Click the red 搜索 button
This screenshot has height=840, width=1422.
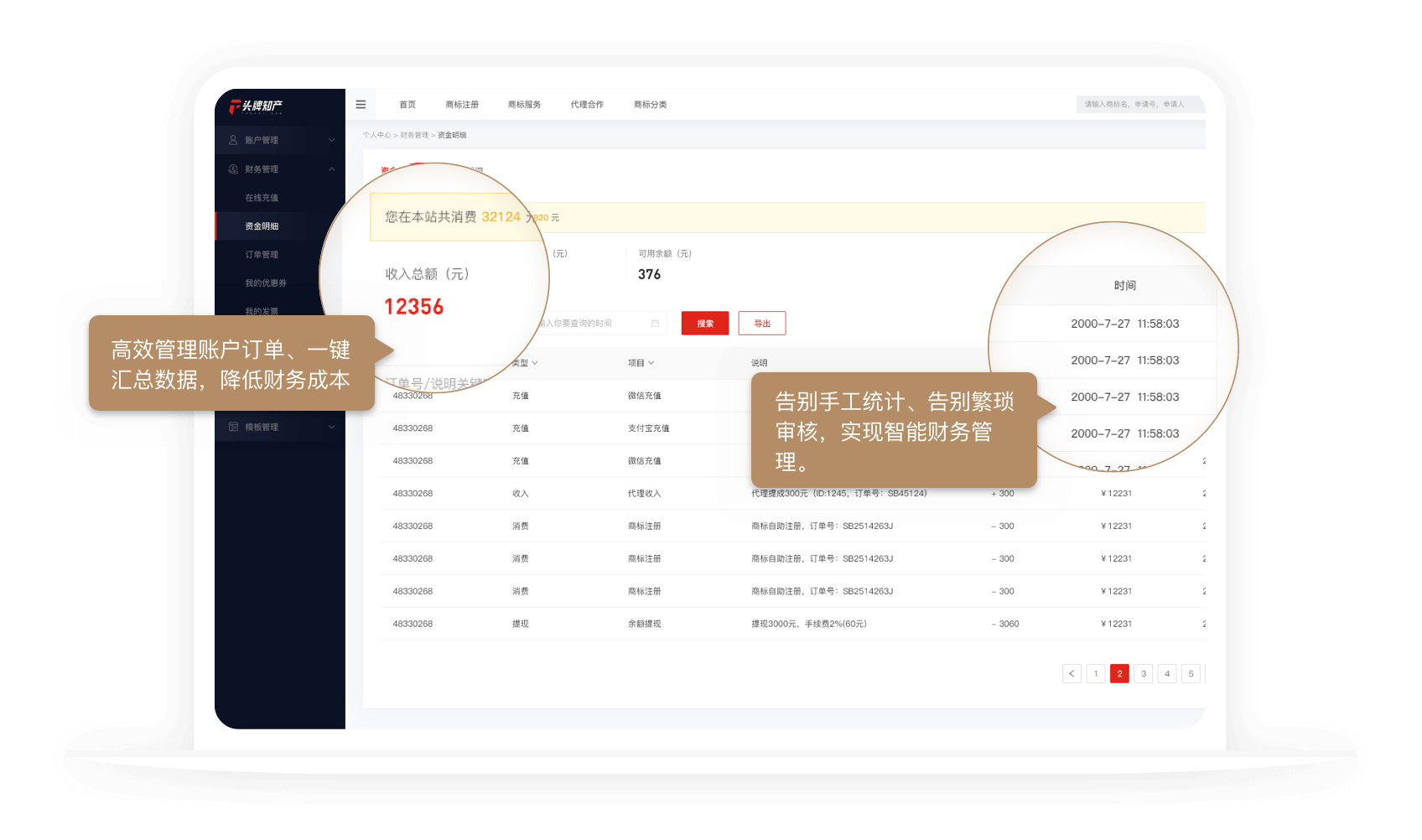tap(704, 323)
